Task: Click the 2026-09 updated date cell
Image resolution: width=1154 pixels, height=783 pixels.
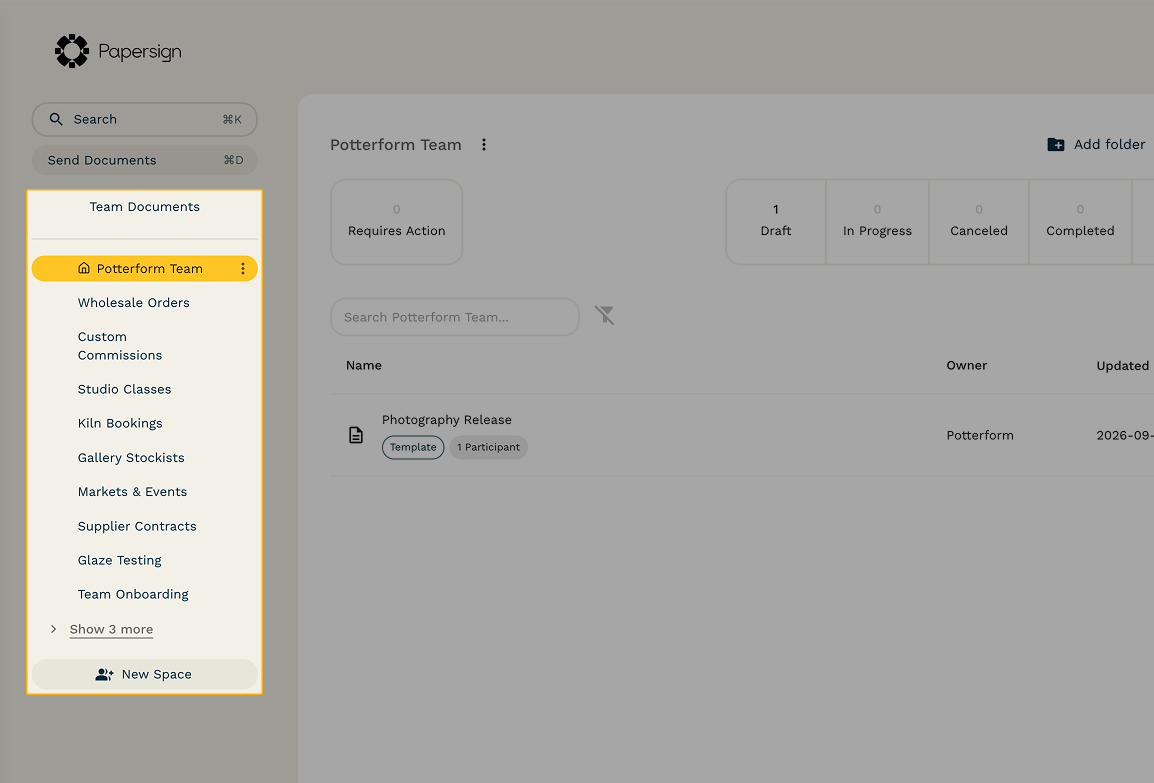Action: click(x=1125, y=435)
